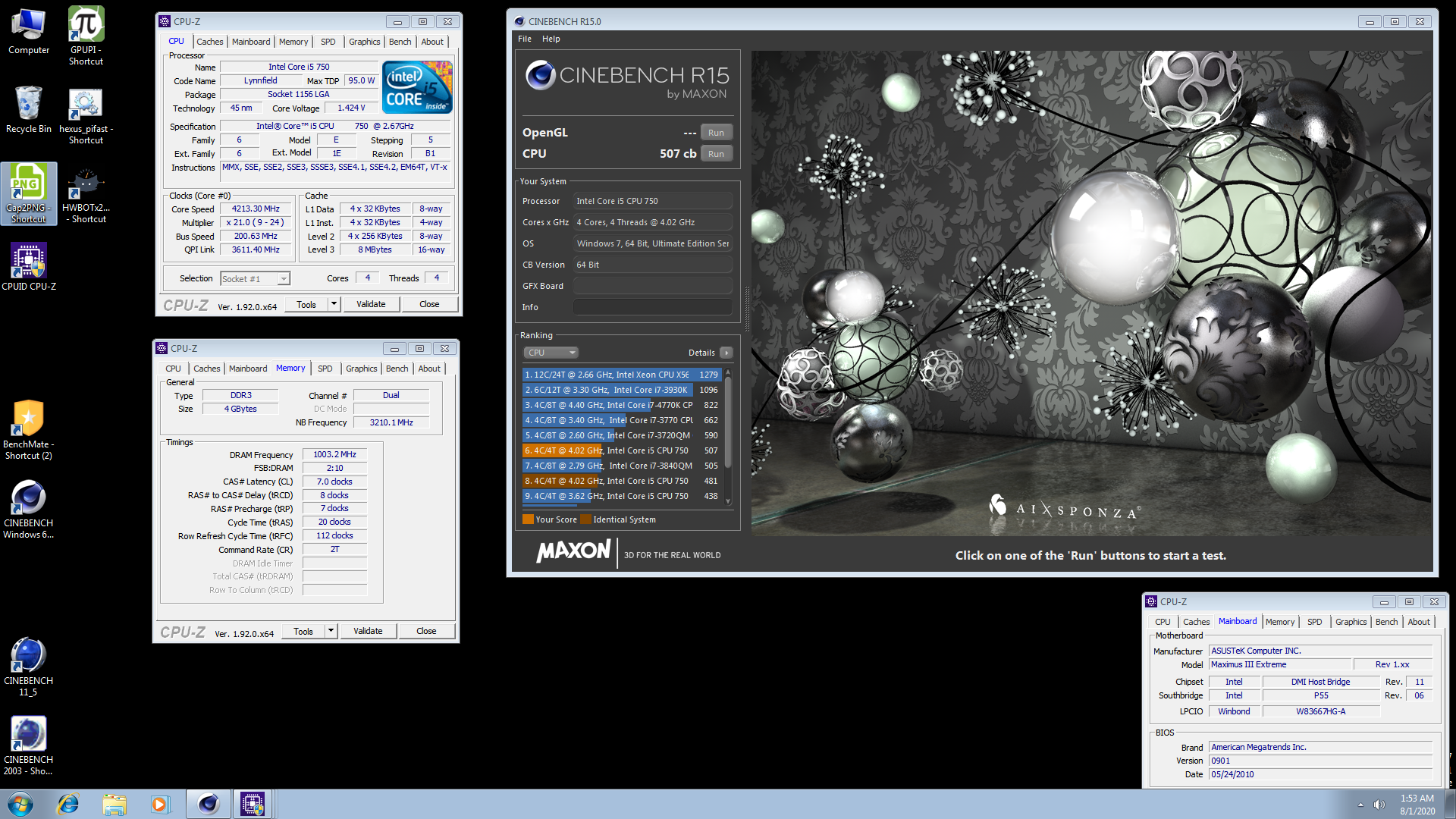Open the SPD tab in the Memory CPU-Z window
This screenshot has width=1456, height=819.
pos(325,369)
